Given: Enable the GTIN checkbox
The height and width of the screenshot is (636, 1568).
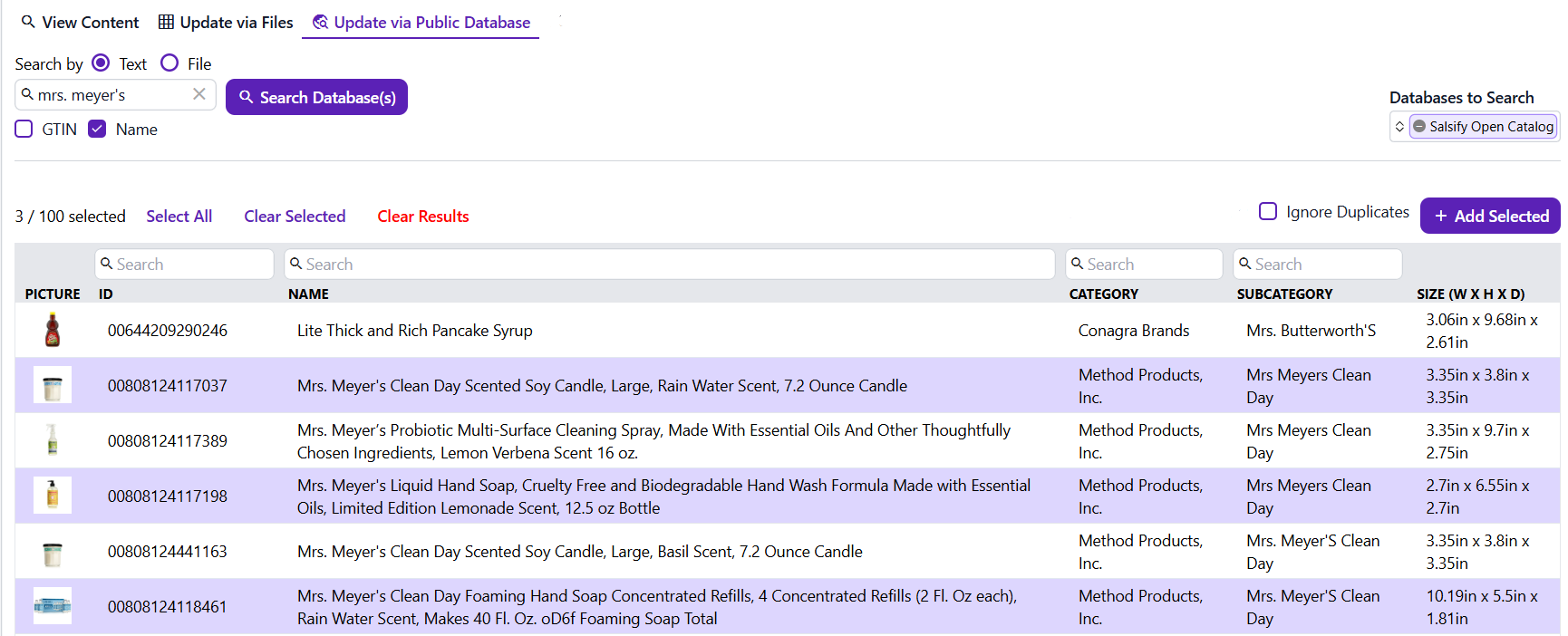Looking at the screenshot, I should (24, 130).
